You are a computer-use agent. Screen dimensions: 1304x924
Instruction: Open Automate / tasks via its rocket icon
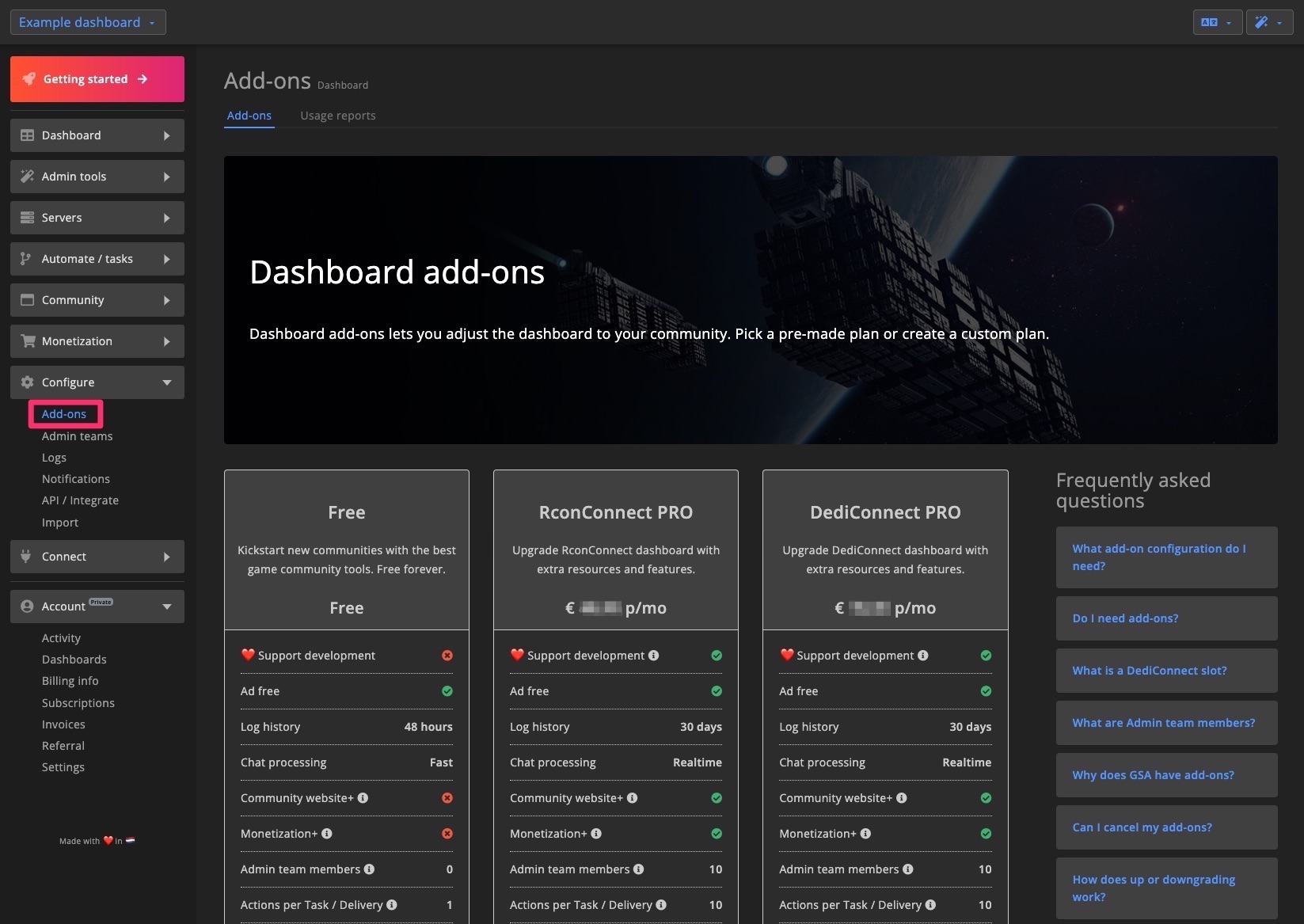click(x=26, y=258)
